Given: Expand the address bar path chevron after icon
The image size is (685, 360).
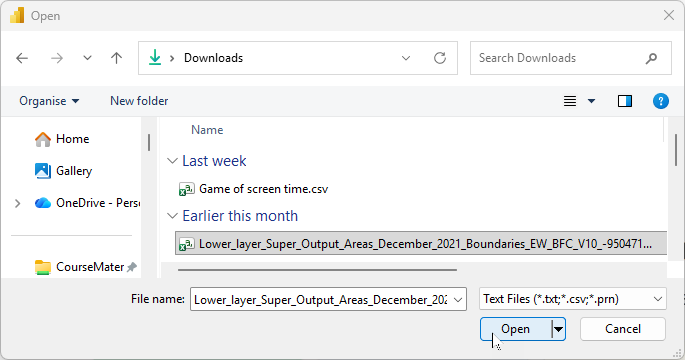Looking at the screenshot, I should pos(172,58).
